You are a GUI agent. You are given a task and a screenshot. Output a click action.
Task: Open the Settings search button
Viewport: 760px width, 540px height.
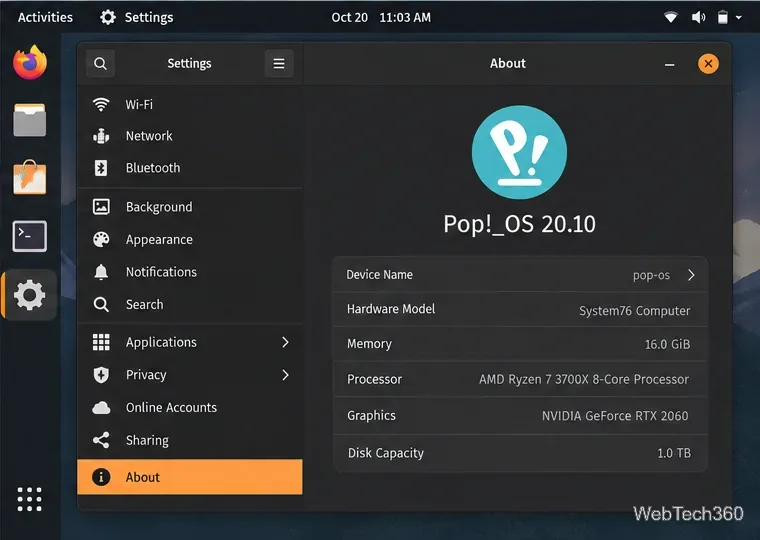100,64
